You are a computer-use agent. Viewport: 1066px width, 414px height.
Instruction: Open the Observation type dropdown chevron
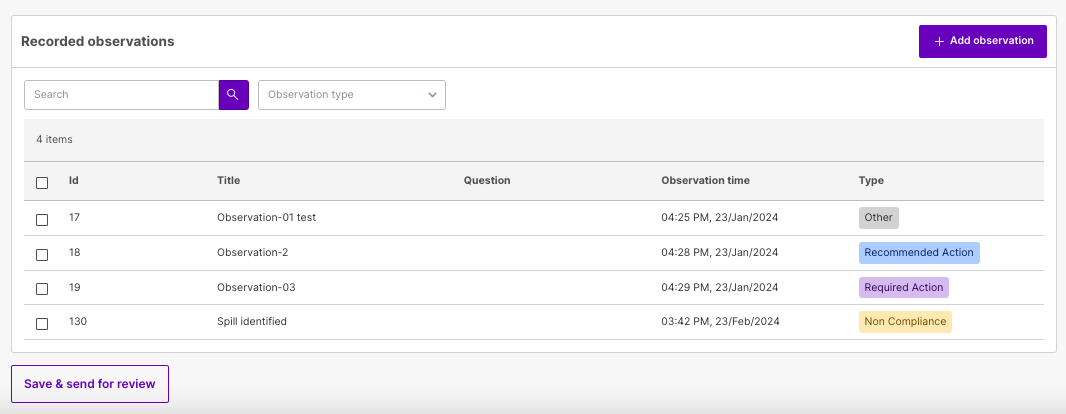click(432, 94)
